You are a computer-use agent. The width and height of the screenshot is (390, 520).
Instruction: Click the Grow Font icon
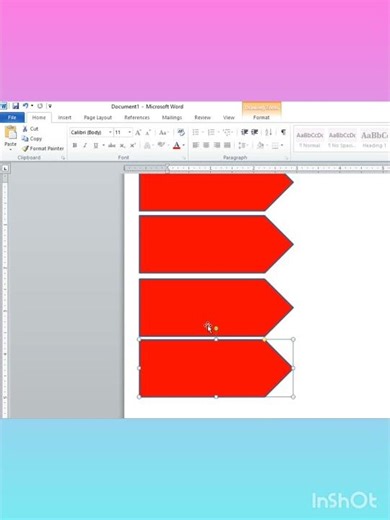pyautogui.click(x=138, y=133)
